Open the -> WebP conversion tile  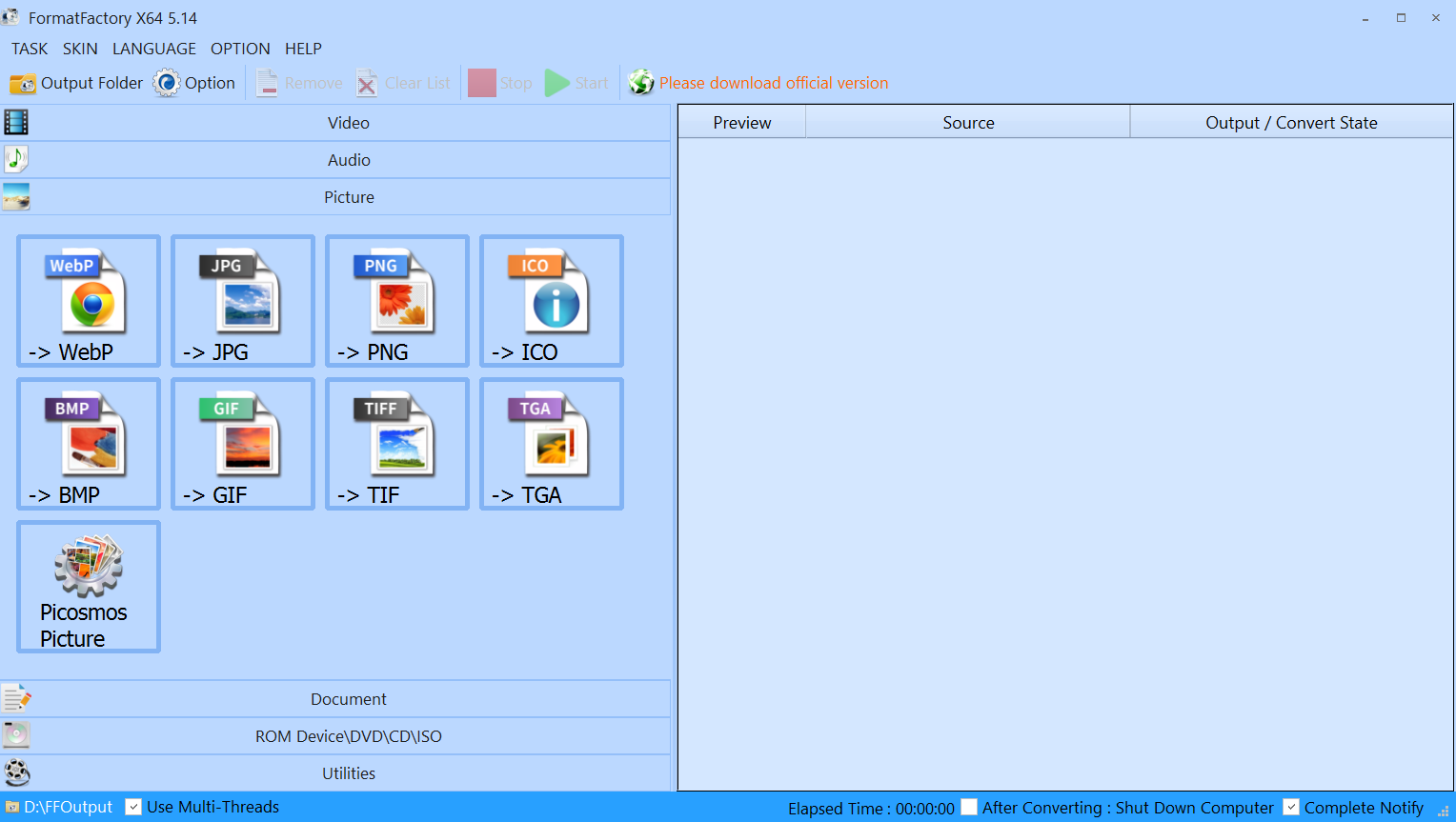pyautogui.click(x=89, y=301)
